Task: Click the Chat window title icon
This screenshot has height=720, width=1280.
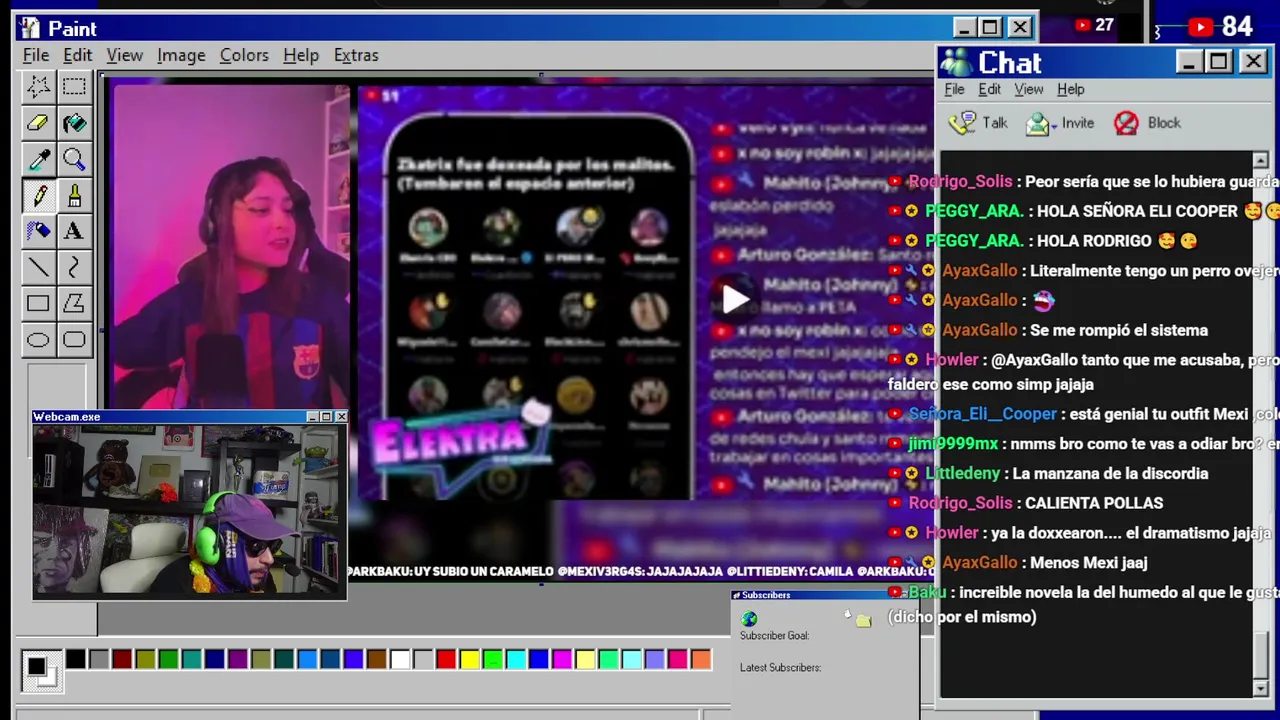Action: tap(957, 62)
